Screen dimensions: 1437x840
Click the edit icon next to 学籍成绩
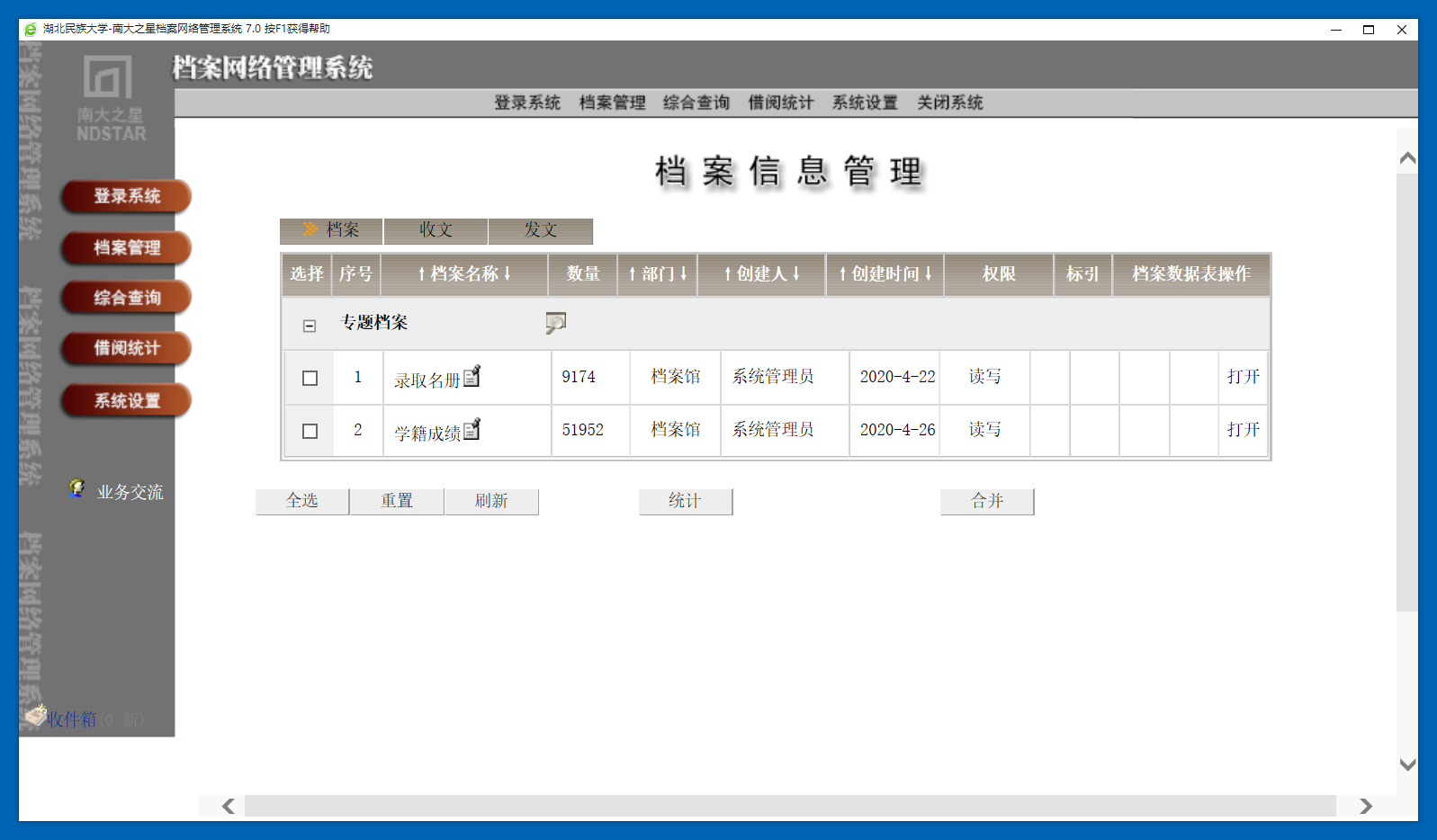point(472,430)
